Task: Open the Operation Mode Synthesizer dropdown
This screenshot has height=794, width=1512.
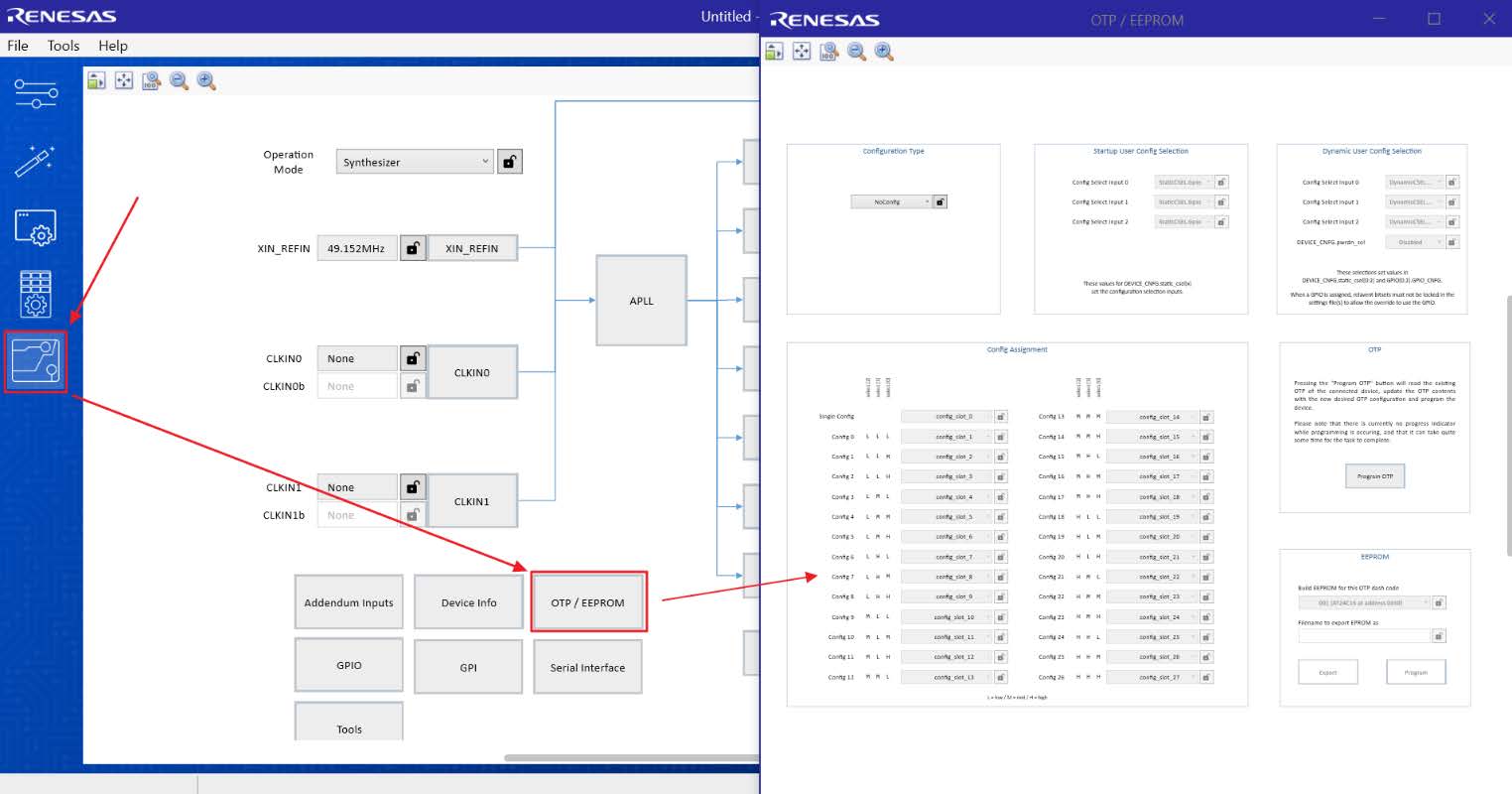Action: click(x=415, y=162)
